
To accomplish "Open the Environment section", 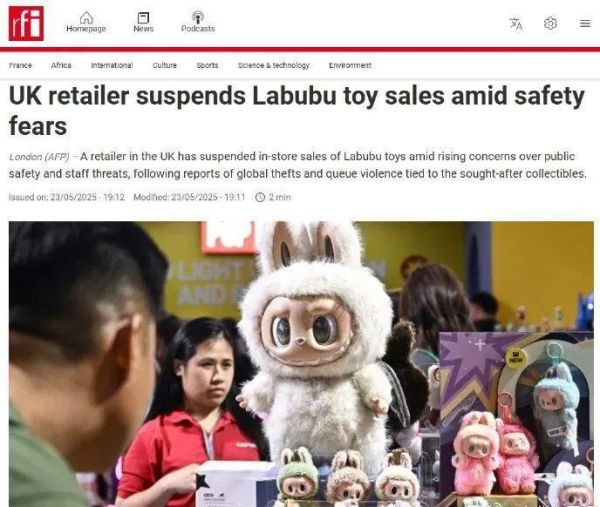I will pos(350,65).
